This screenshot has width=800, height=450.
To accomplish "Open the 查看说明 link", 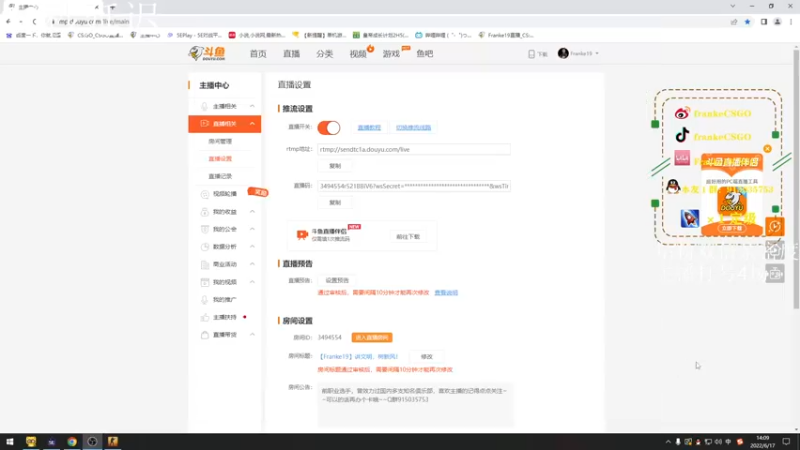I will (446, 293).
